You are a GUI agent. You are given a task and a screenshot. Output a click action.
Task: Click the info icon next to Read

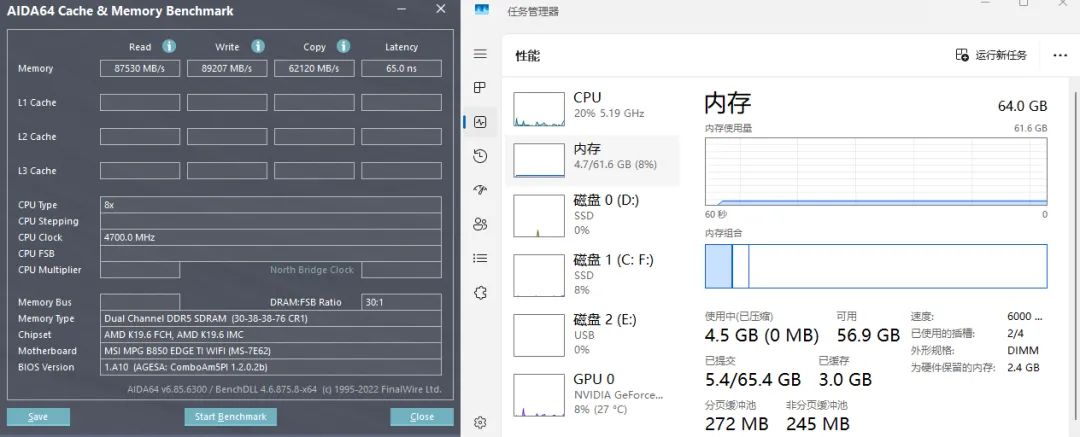[x=169, y=46]
